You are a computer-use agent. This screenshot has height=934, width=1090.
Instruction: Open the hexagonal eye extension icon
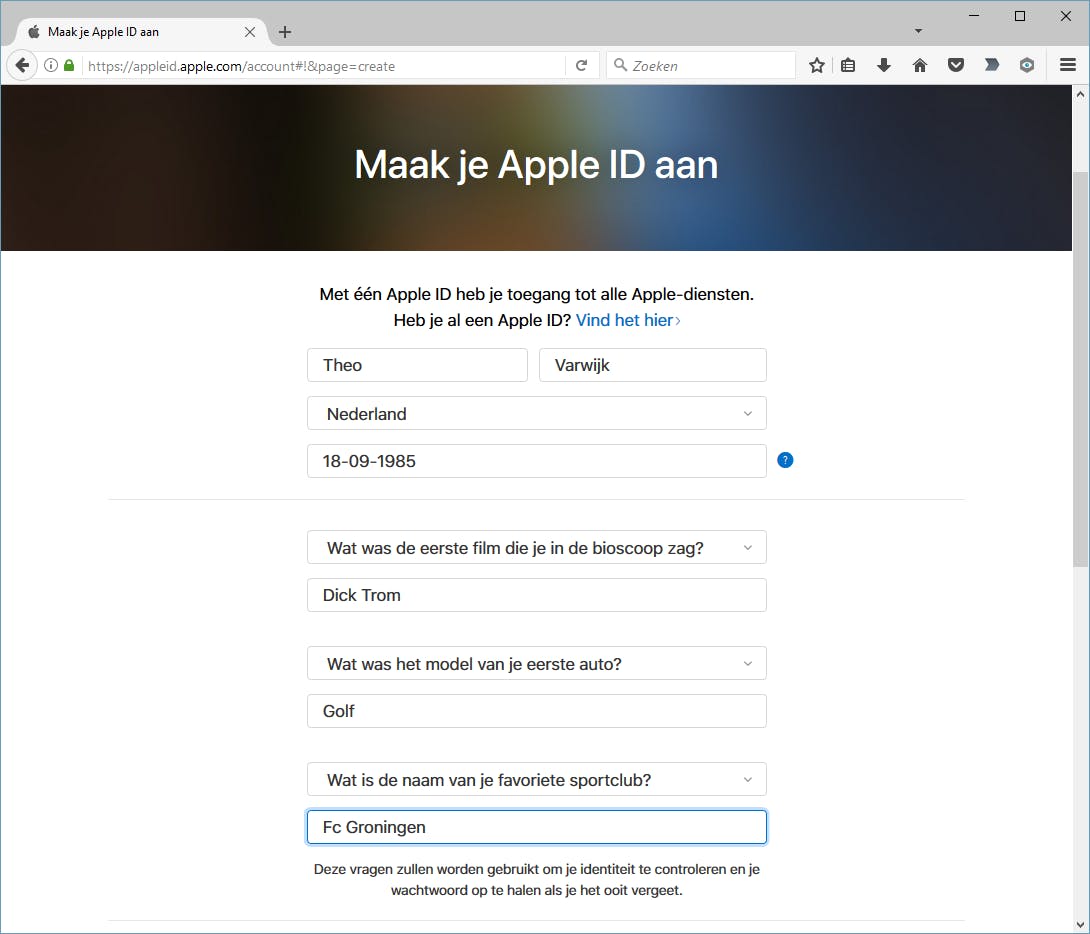[1027, 65]
